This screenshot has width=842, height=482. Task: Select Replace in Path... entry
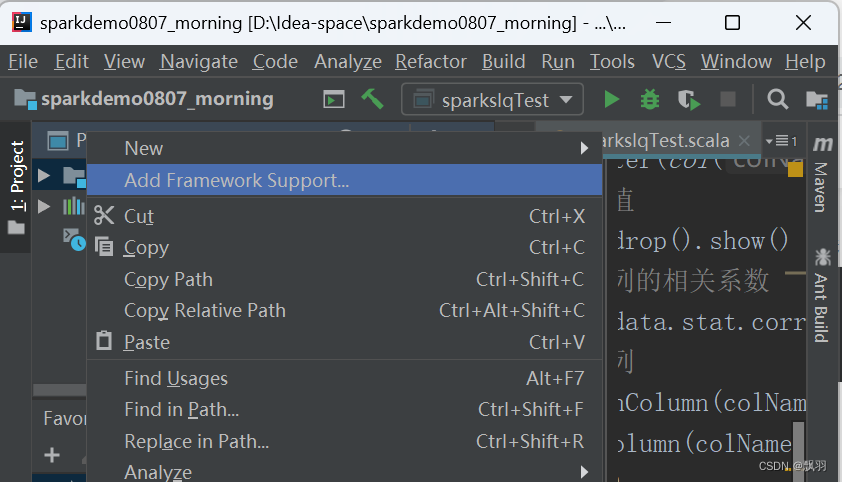pos(344,441)
